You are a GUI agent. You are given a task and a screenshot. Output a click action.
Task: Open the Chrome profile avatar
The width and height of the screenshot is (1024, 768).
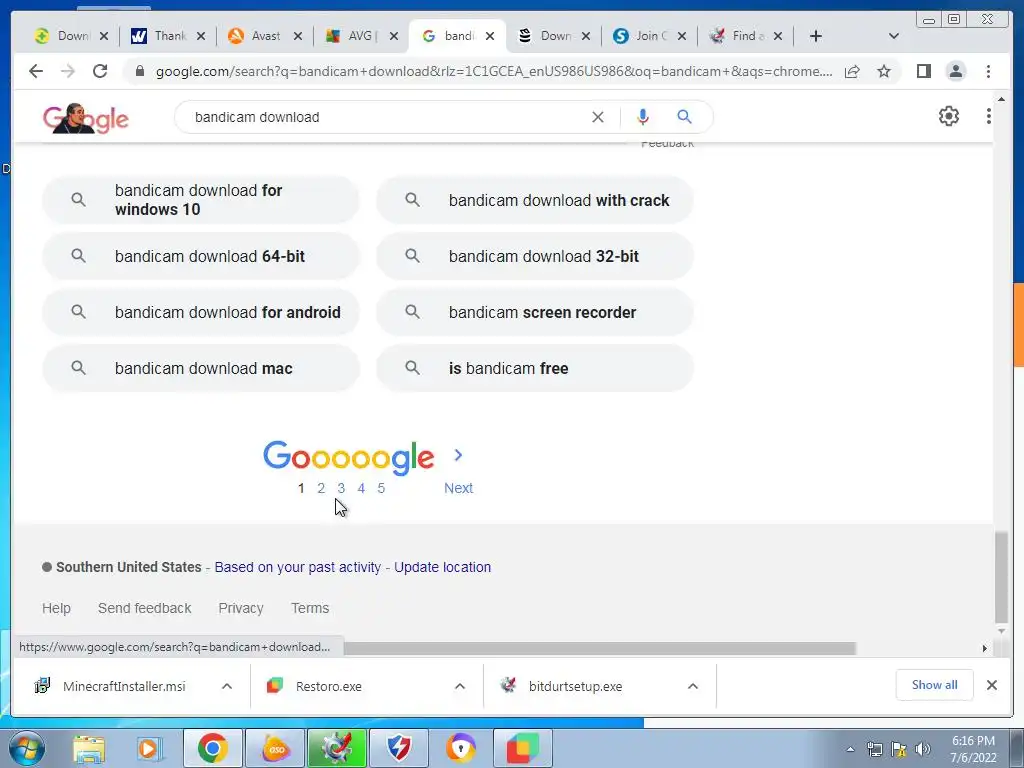coord(955,71)
